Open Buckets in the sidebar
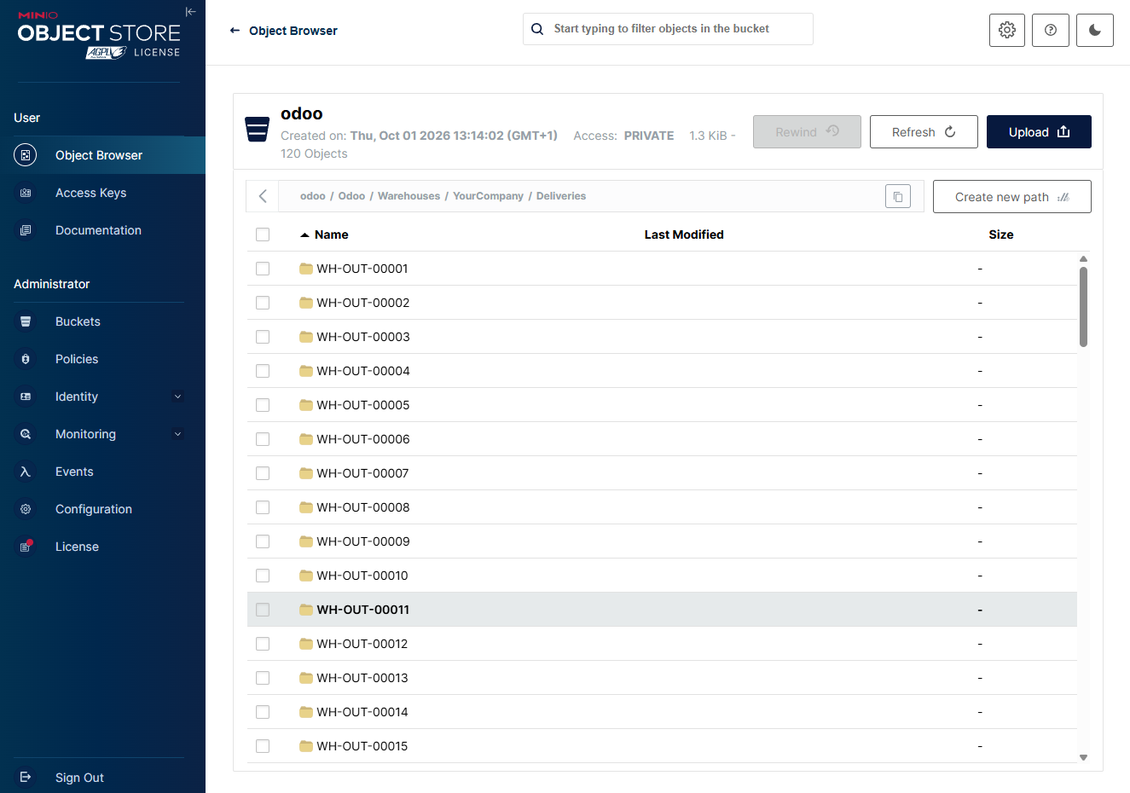 tap(78, 322)
